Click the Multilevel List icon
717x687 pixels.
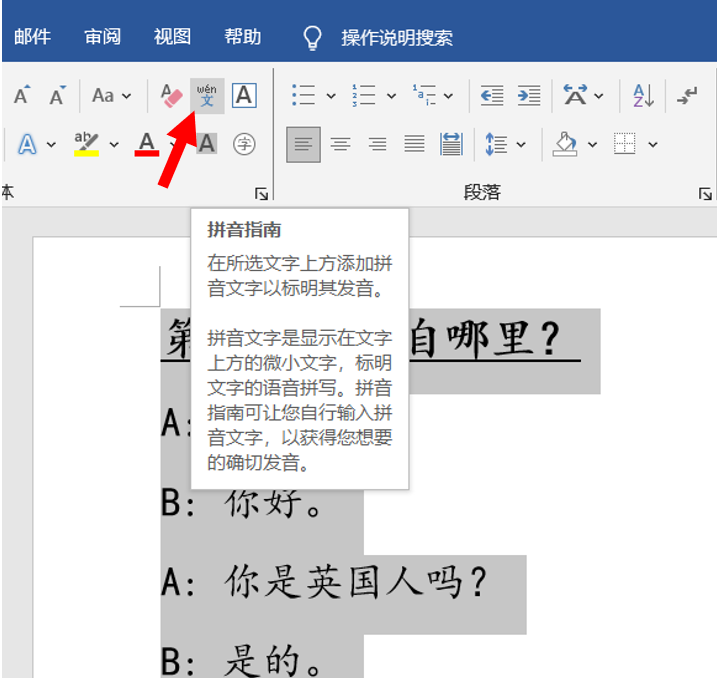pyautogui.click(x=424, y=96)
